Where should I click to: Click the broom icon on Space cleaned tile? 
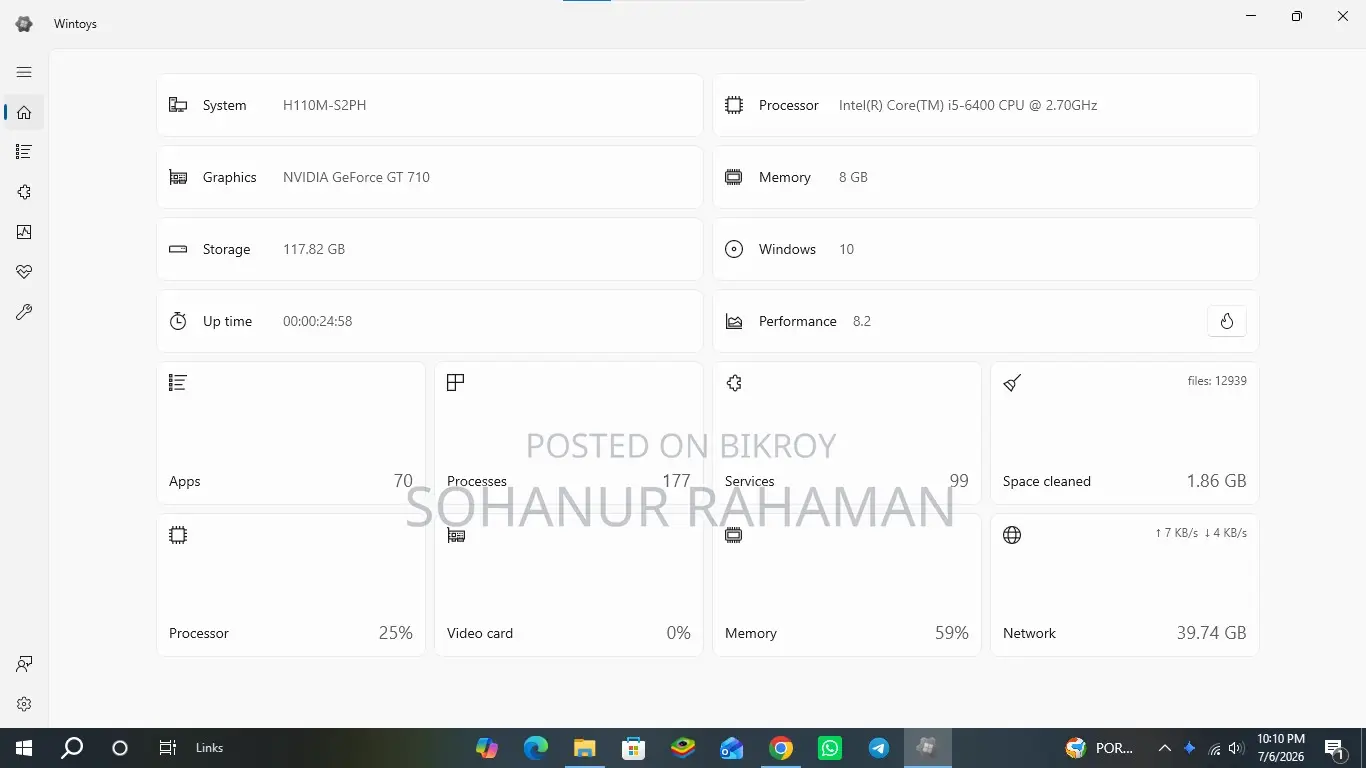1012,382
